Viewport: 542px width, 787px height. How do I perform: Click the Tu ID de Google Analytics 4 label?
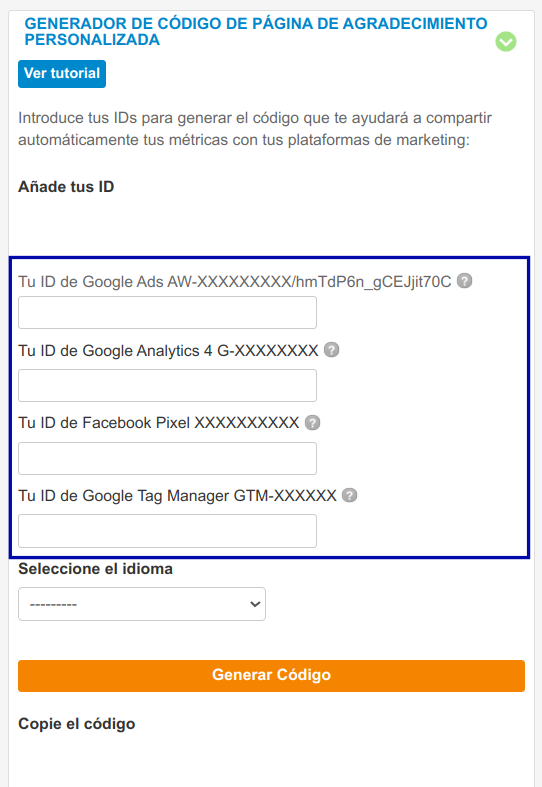168,350
